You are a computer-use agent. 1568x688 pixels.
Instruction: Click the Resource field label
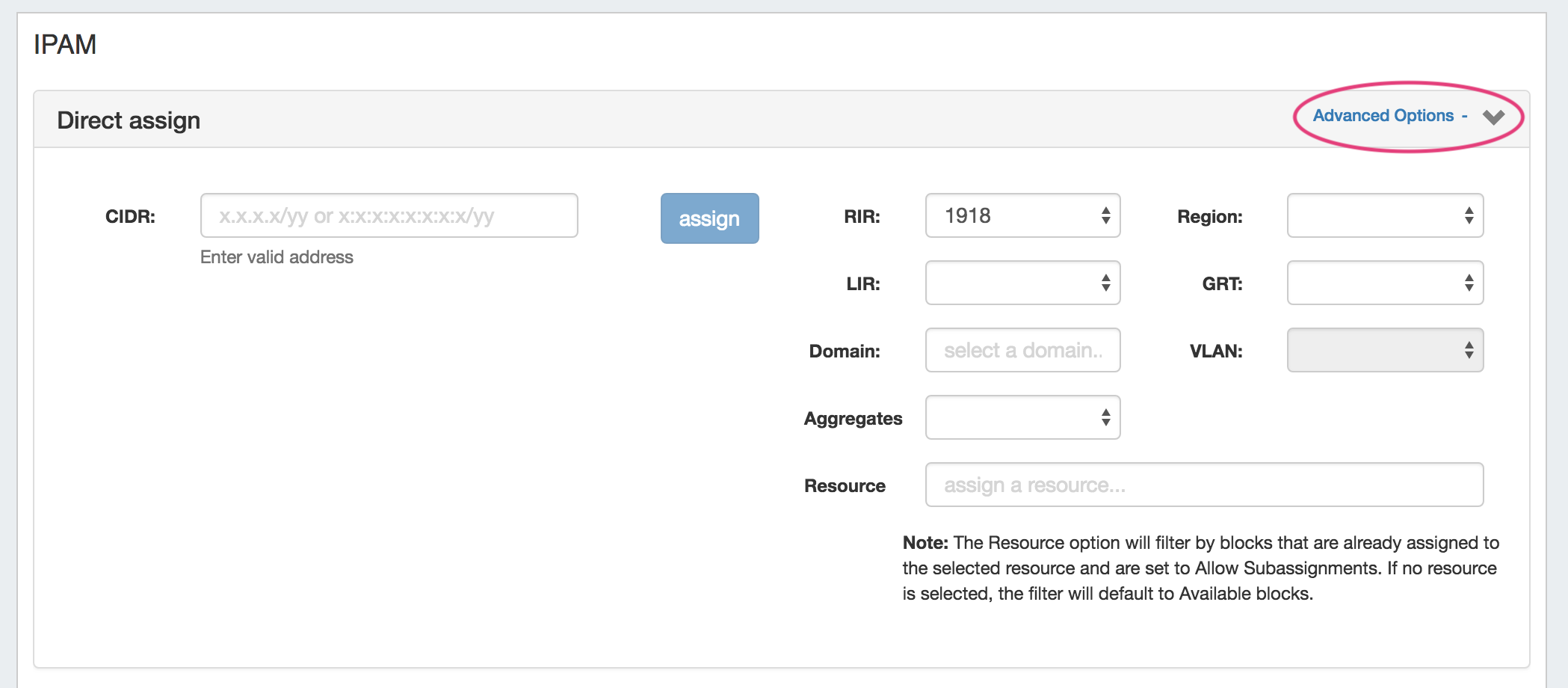coord(845,486)
